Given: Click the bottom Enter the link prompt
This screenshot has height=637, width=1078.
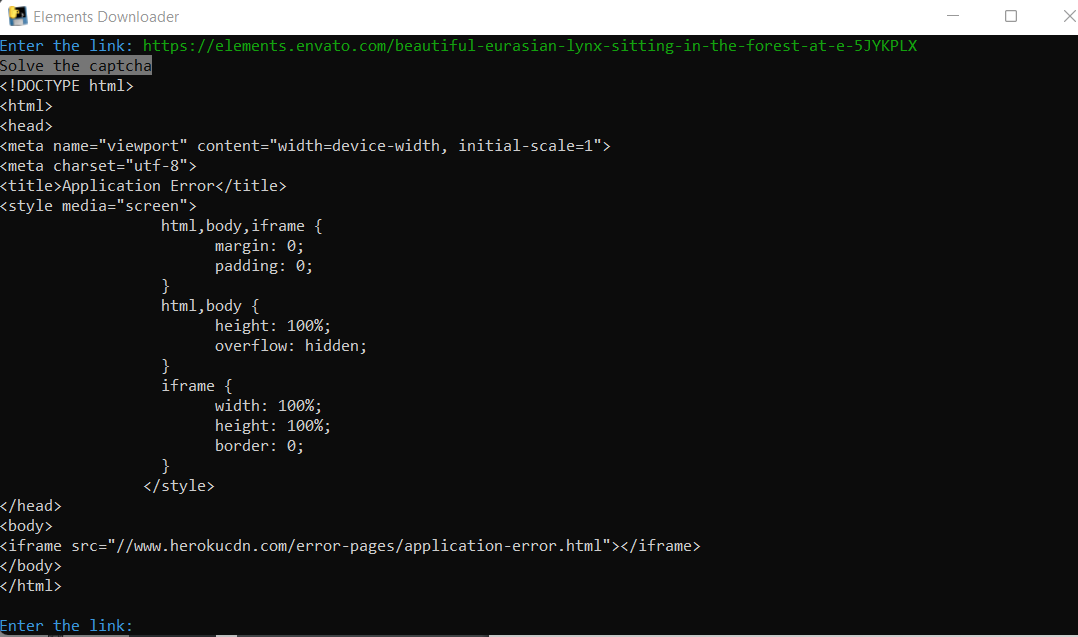Looking at the screenshot, I should (x=67, y=626).
